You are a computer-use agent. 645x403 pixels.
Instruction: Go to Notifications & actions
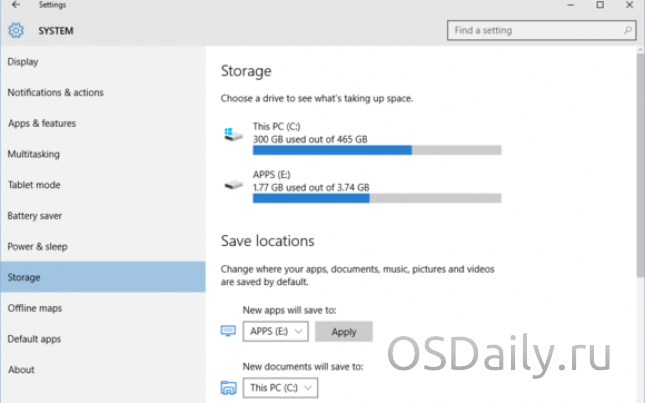coord(55,93)
